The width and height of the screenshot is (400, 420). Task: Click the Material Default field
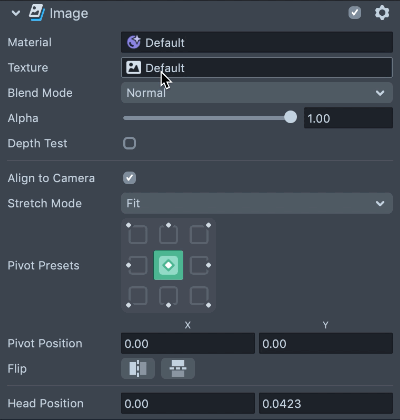(257, 42)
